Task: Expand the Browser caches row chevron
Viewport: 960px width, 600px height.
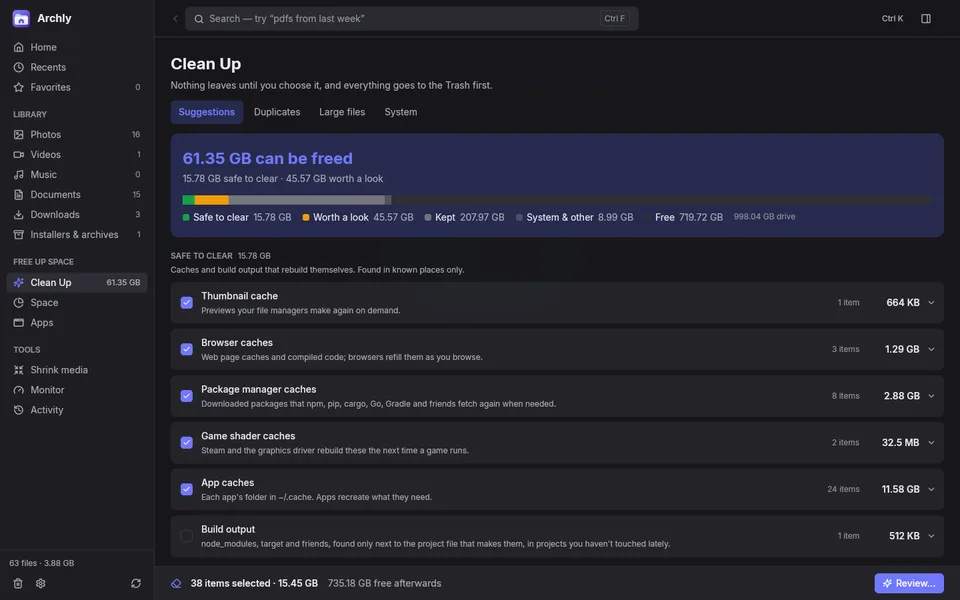Action: tap(931, 349)
